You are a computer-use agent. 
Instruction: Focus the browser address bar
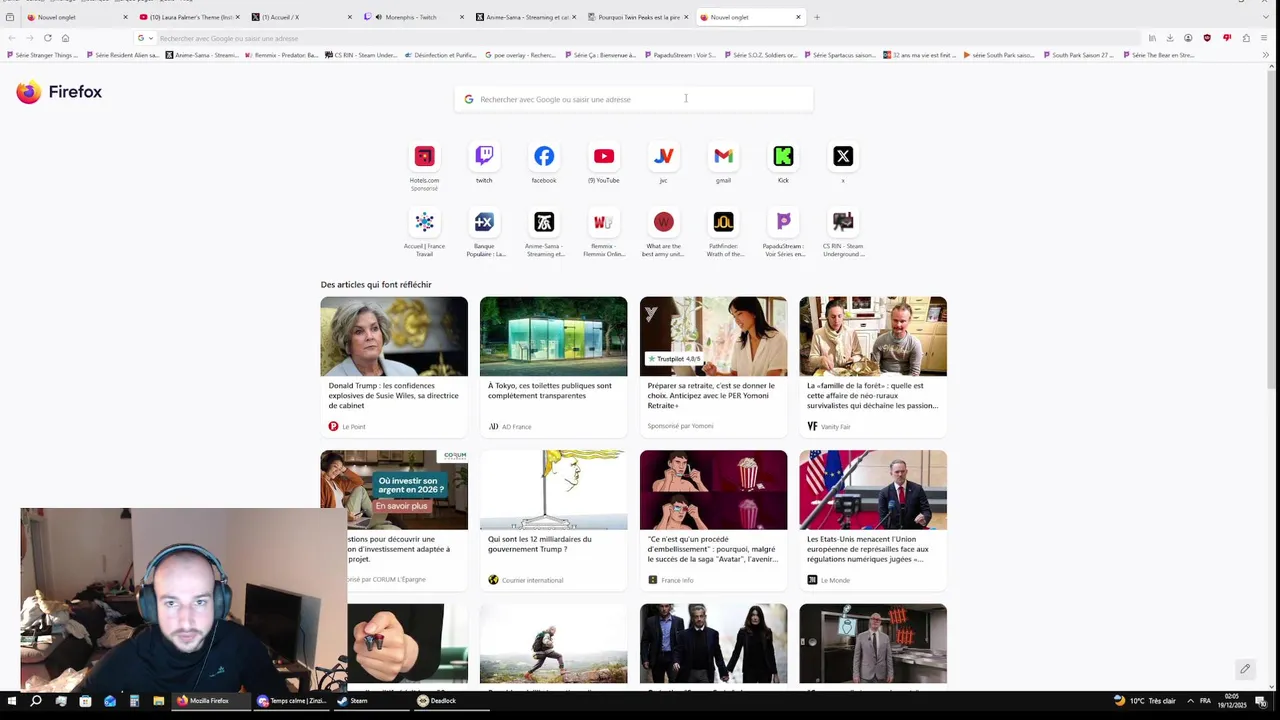[x=640, y=38]
